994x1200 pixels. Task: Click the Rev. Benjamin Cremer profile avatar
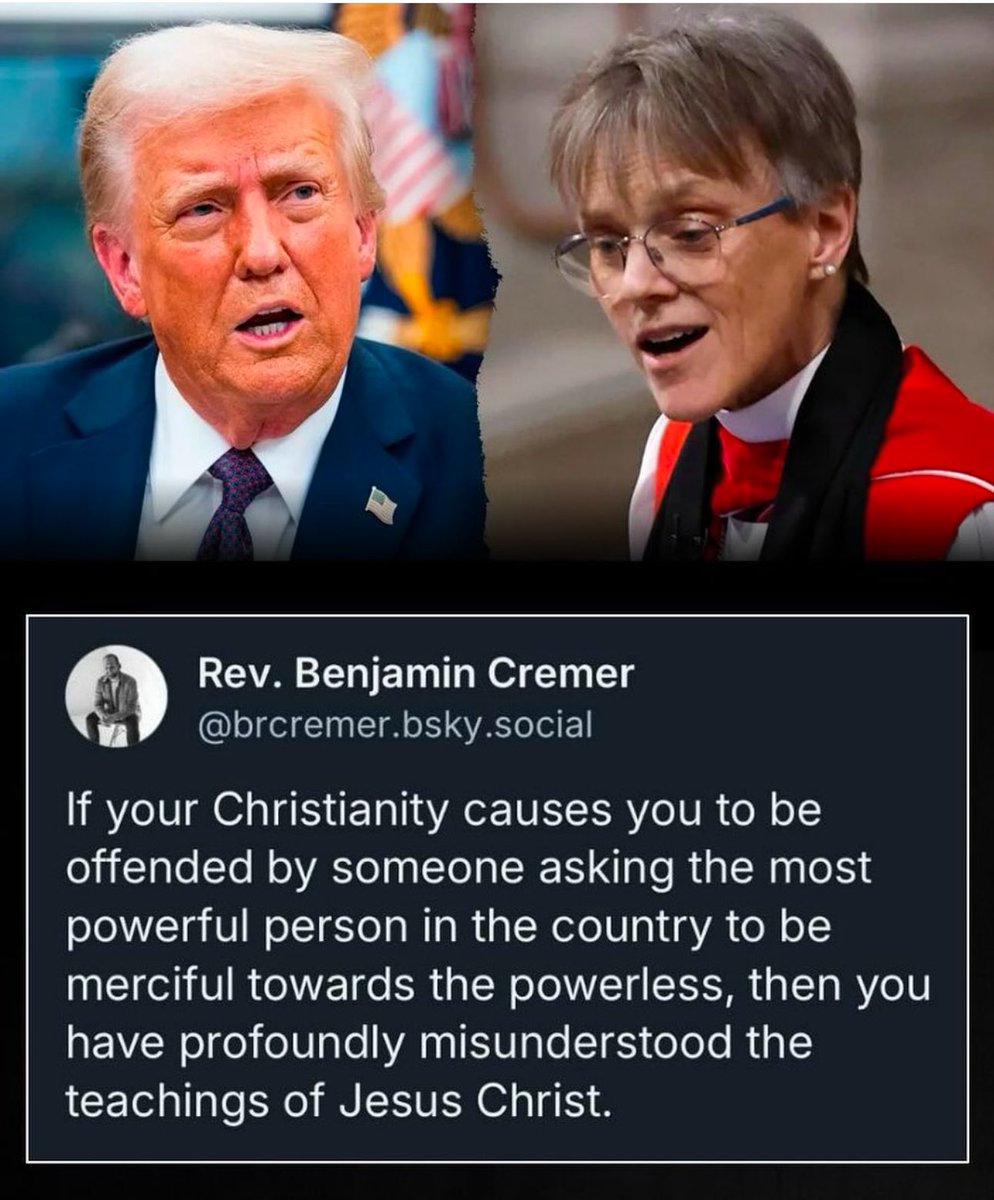pyautogui.click(x=116, y=695)
